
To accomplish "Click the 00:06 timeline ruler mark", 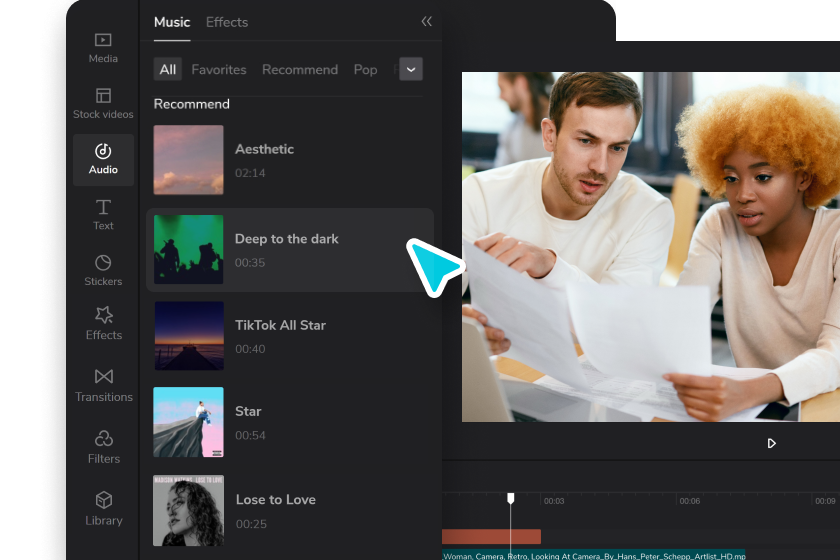I will tap(689, 501).
